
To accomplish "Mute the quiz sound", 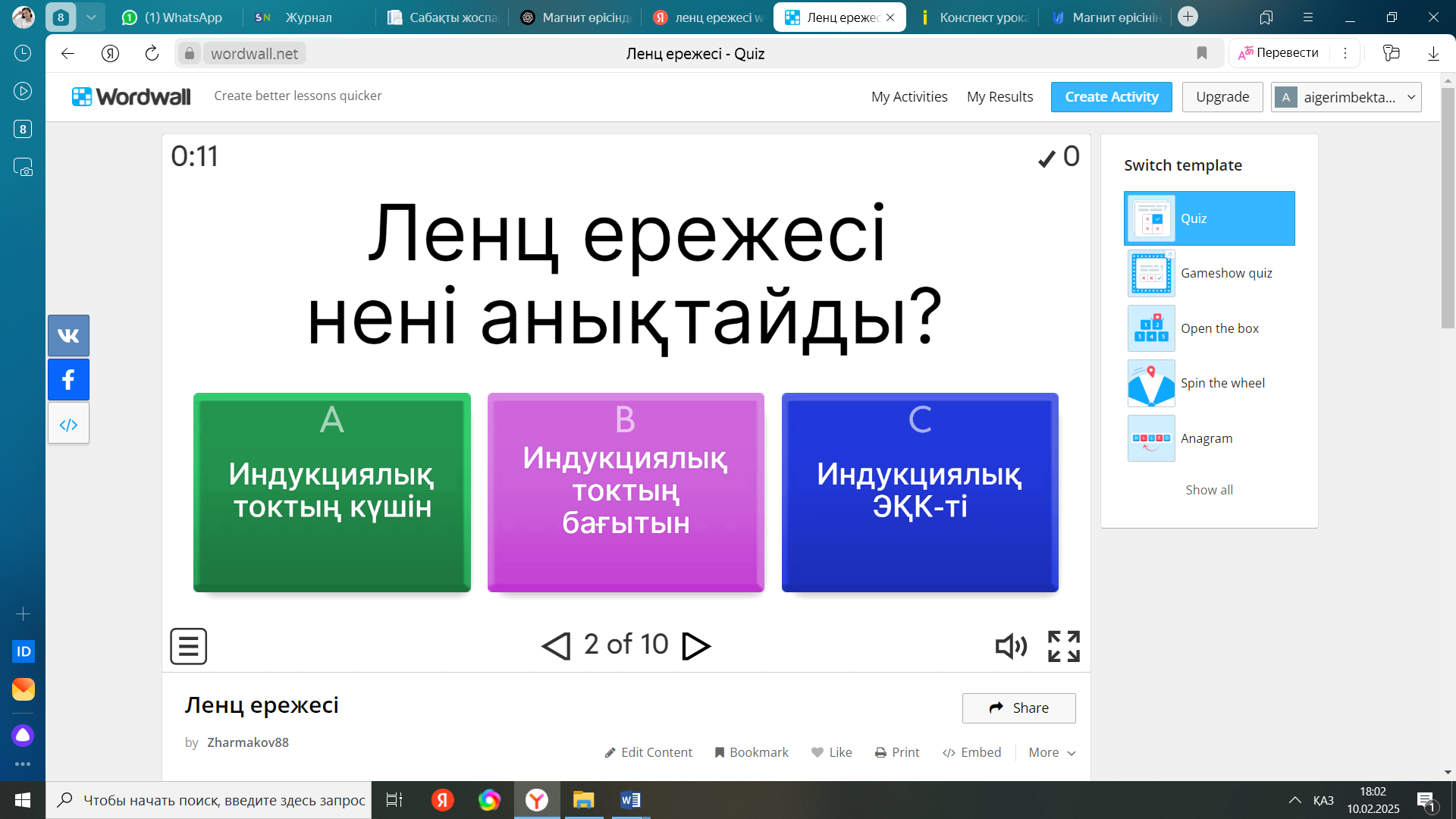I will [x=1011, y=646].
